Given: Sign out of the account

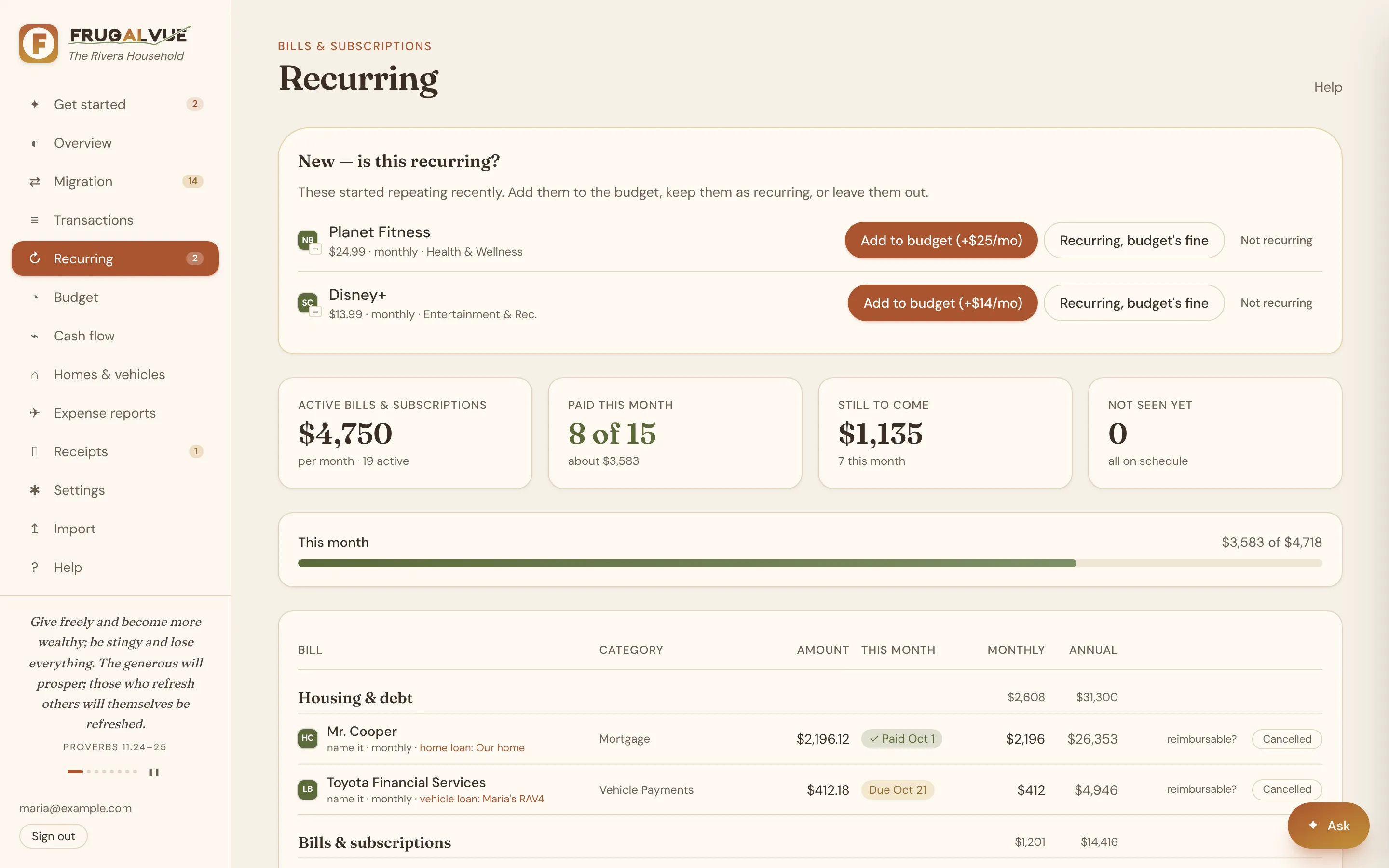Looking at the screenshot, I should click(x=54, y=836).
